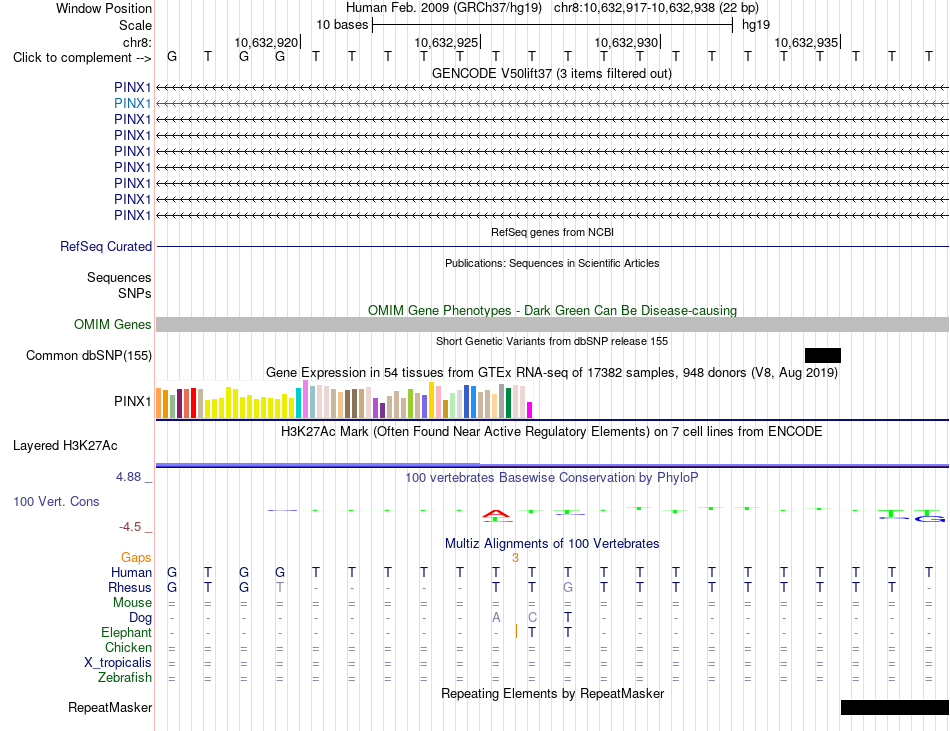
Task: Click the magenta last bar of GTEx chart
Action: click(530, 410)
